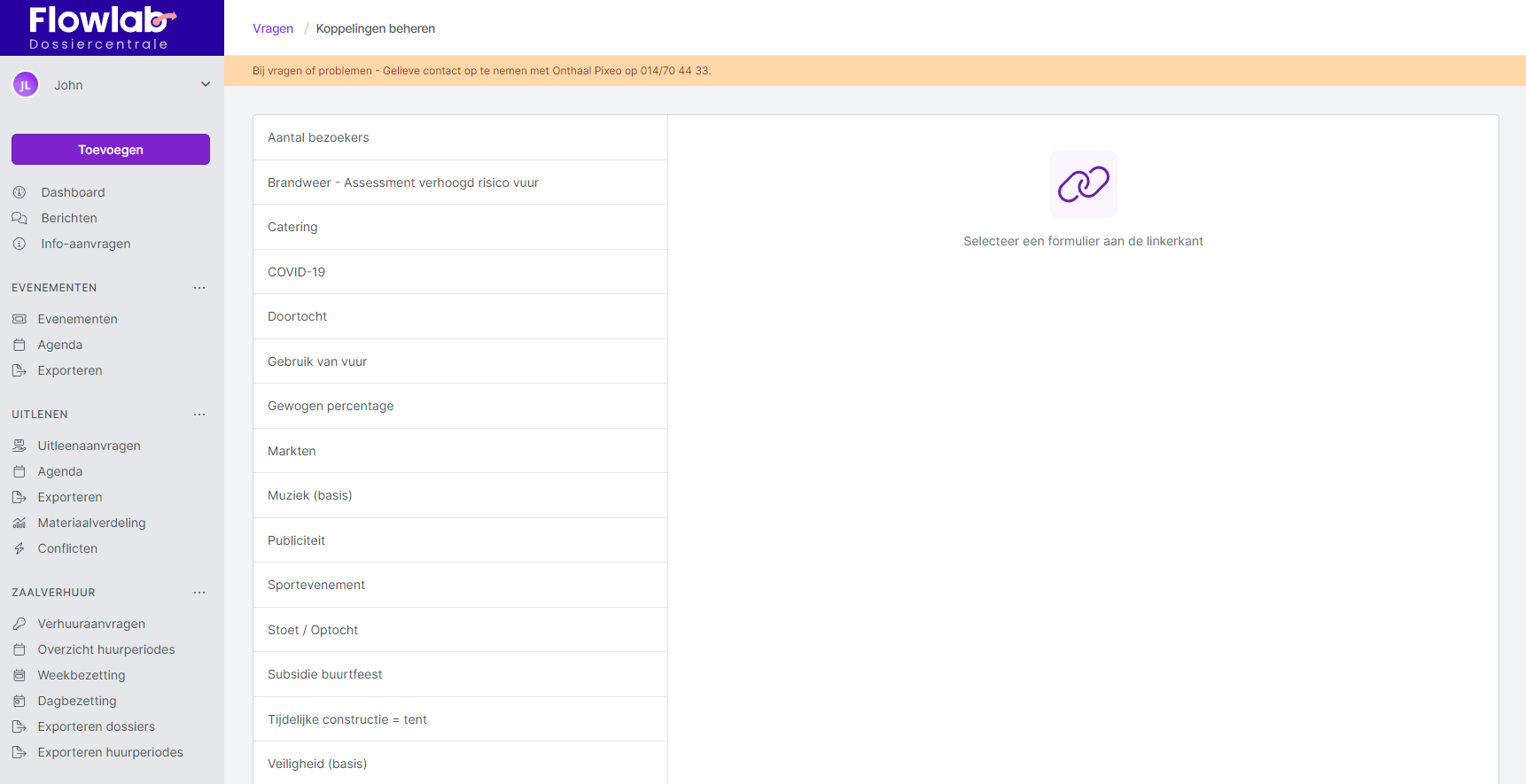
Task: Open the Evenementen section options menu
Action: click(x=199, y=288)
